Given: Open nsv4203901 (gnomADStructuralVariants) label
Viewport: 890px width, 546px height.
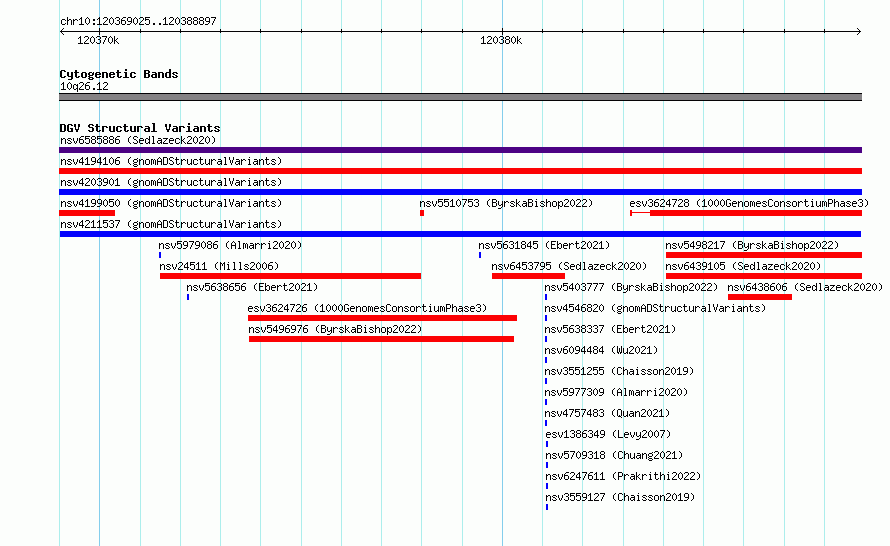Looking at the screenshot, I should (171, 182).
